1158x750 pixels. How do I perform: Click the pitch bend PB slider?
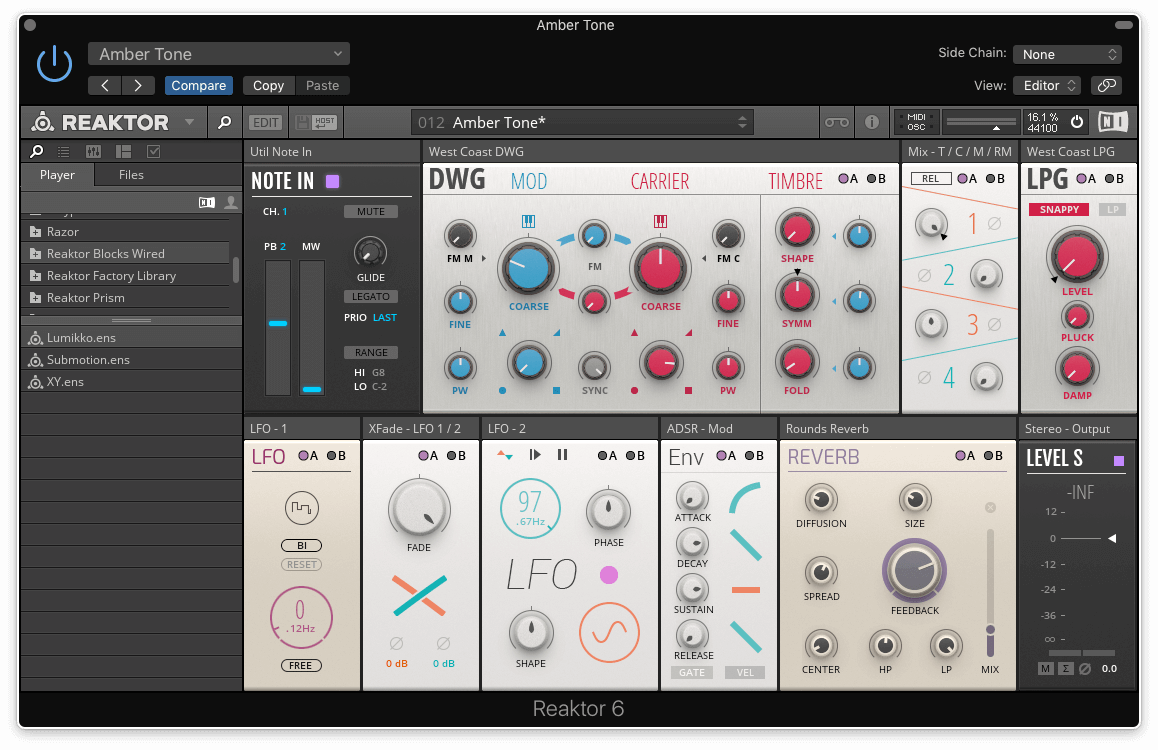[x=278, y=327]
